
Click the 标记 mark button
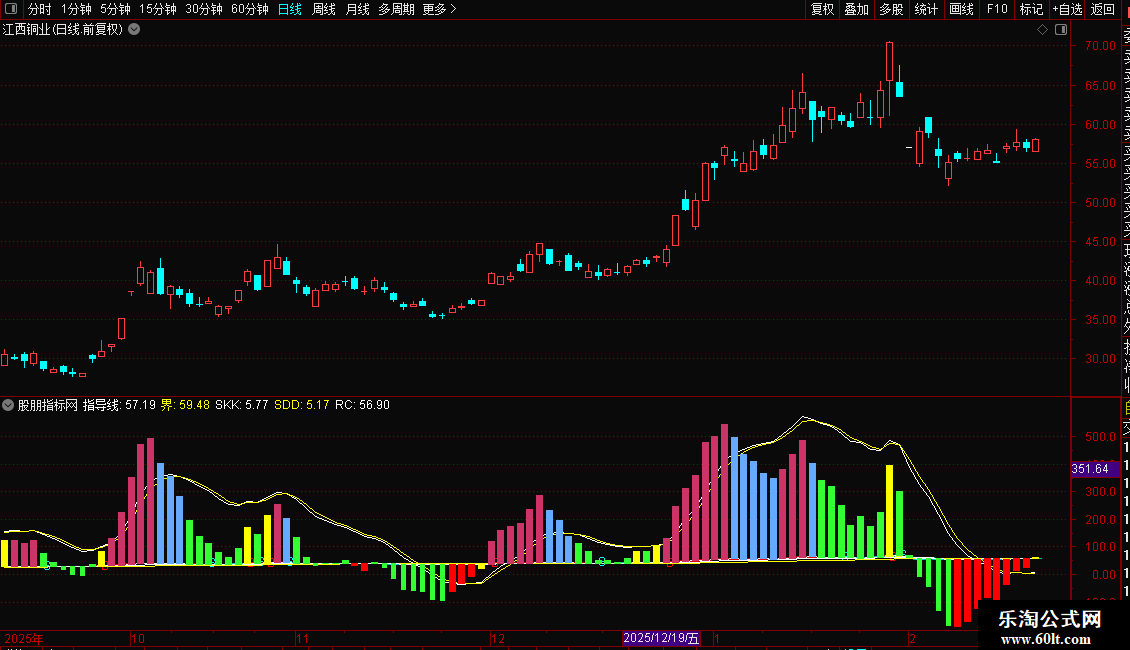(x=1031, y=9)
